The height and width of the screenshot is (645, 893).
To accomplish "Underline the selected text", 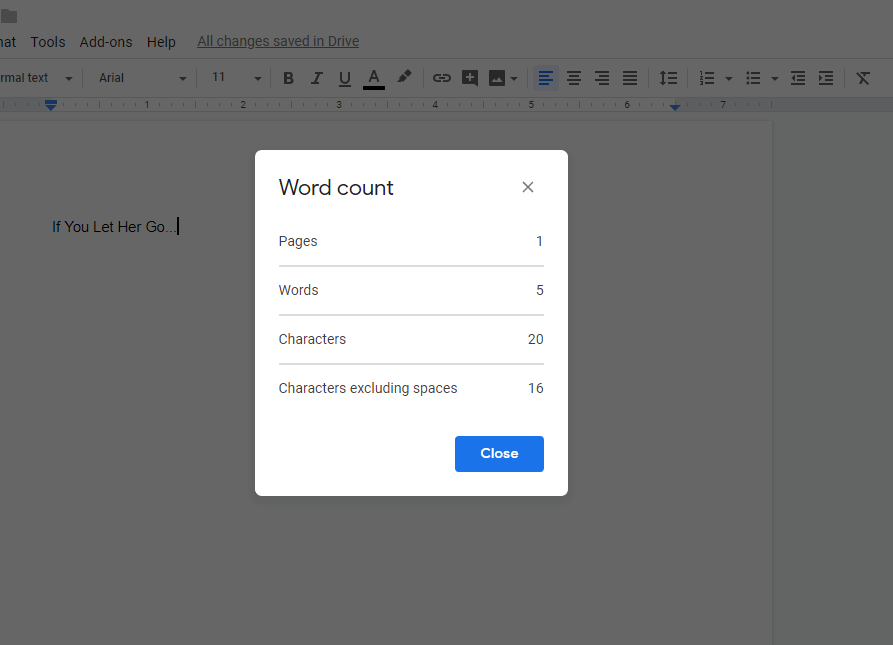I will [x=344, y=78].
